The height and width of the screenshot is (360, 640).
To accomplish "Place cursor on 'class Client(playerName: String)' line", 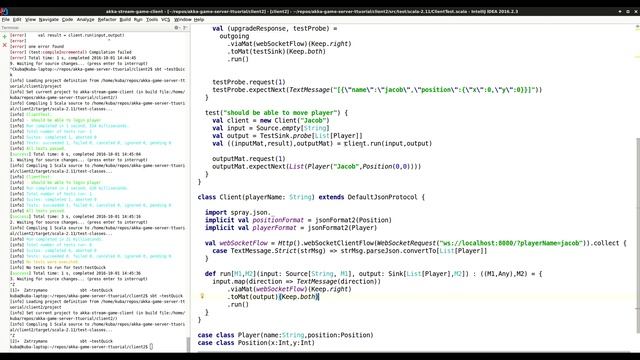I will (x=311, y=197).
